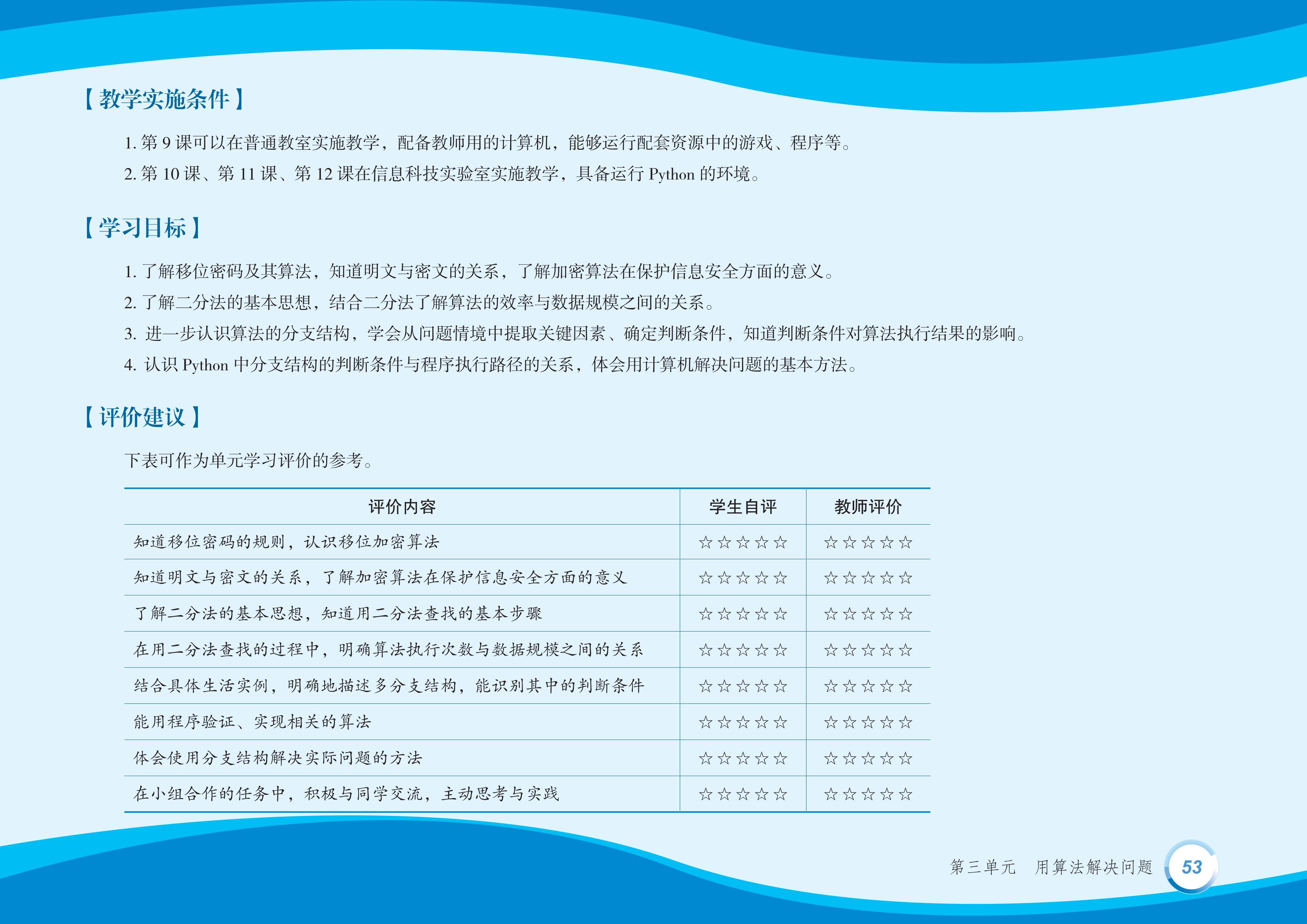Click fifth star in 教师评价 first row

click(905, 542)
